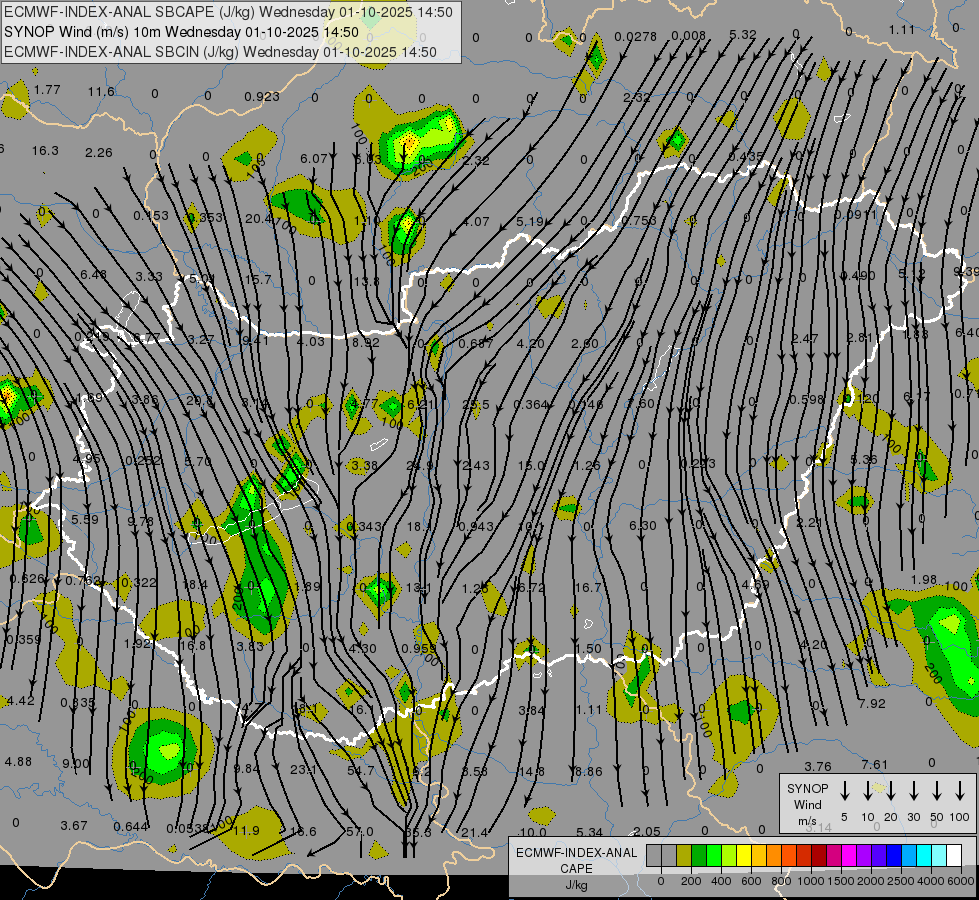Image resolution: width=979 pixels, height=900 pixels.
Task: Pick the yellow 600 J/kg legend swatch
Action: 744,855
